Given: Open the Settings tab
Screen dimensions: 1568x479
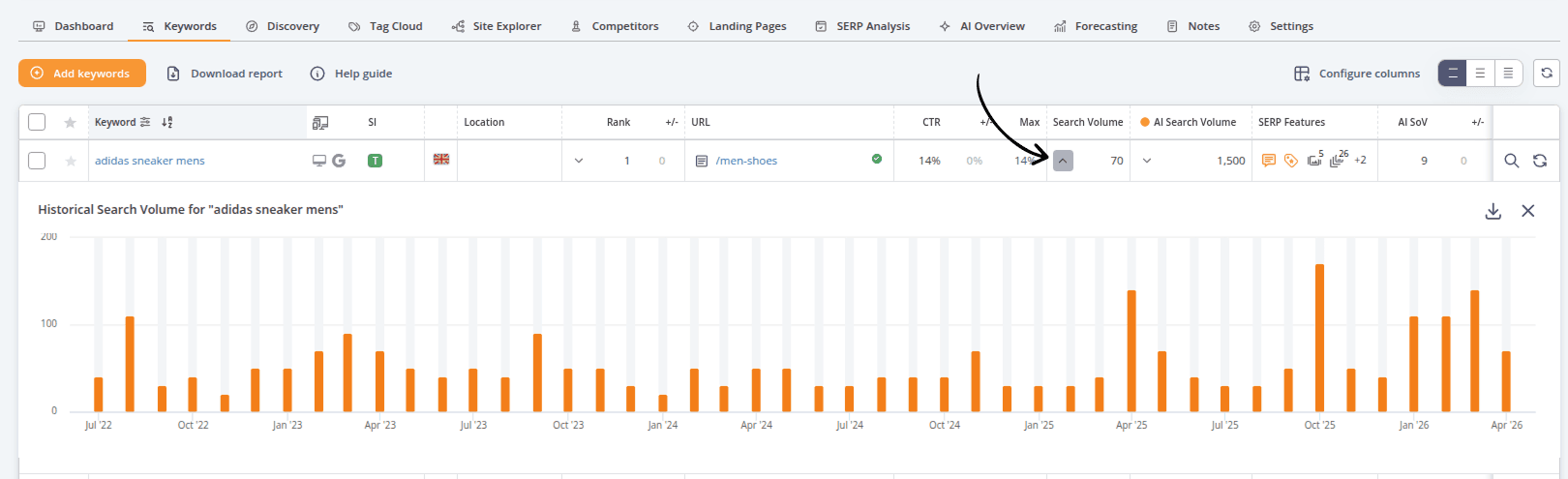Looking at the screenshot, I should point(1281,26).
